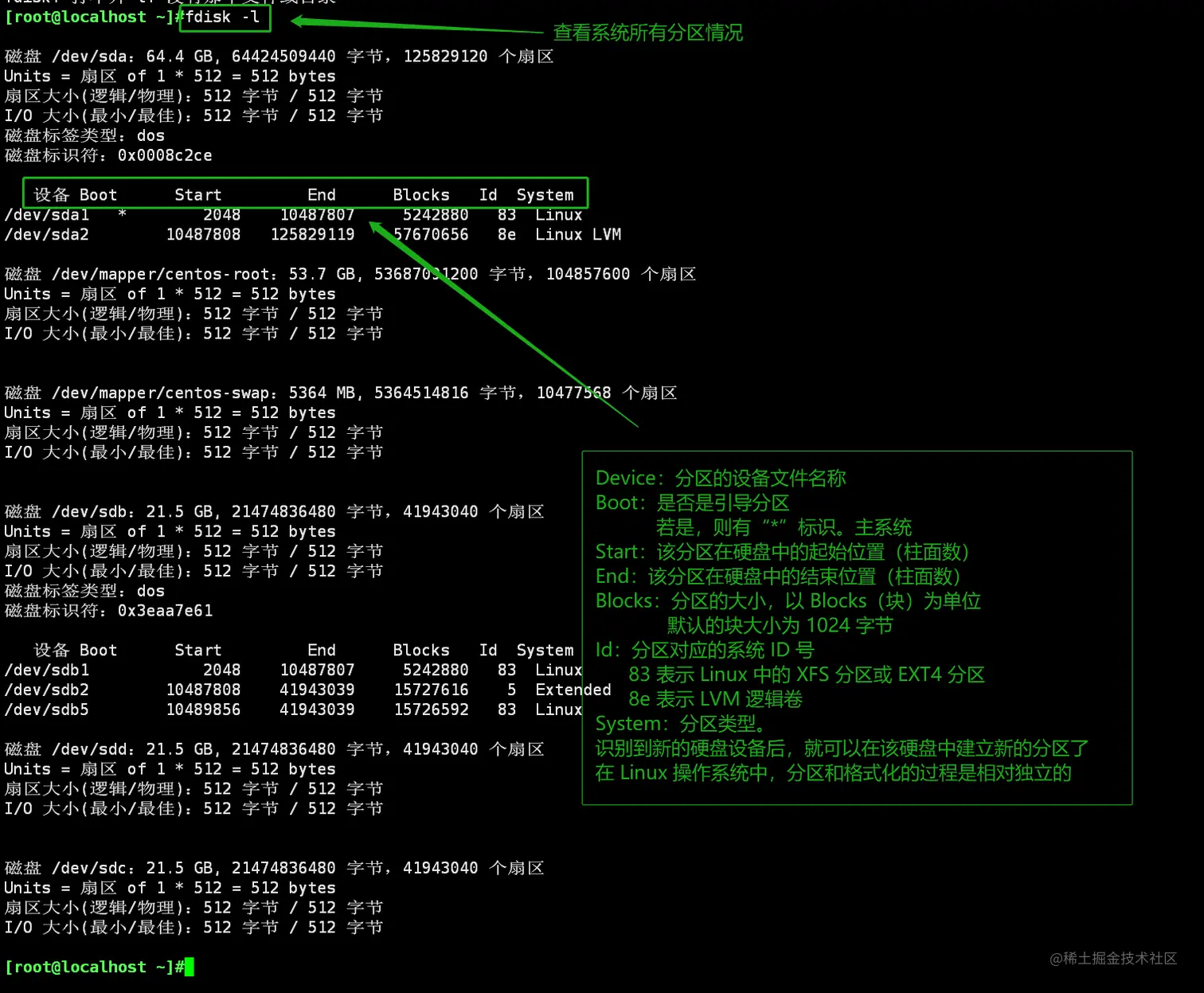Screen dimensions: 1204x993
Task: Click 'Extended' in the sdb2 row
Action: coord(573,690)
